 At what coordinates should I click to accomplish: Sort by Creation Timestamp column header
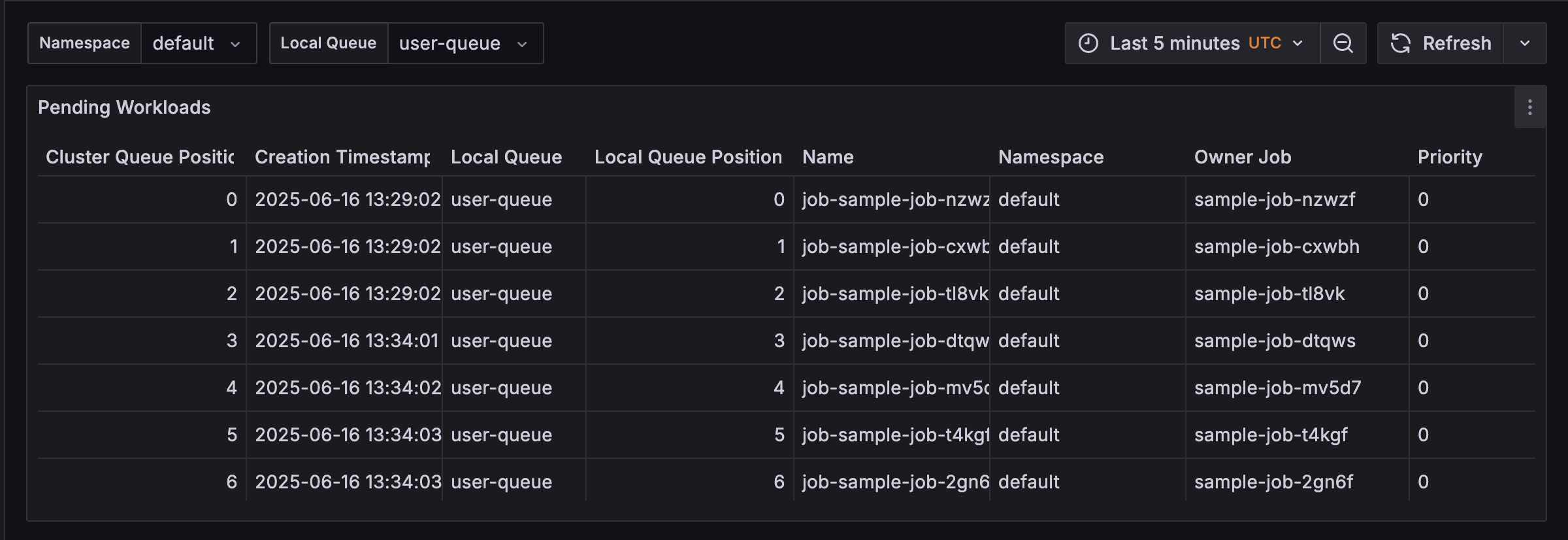coord(342,157)
